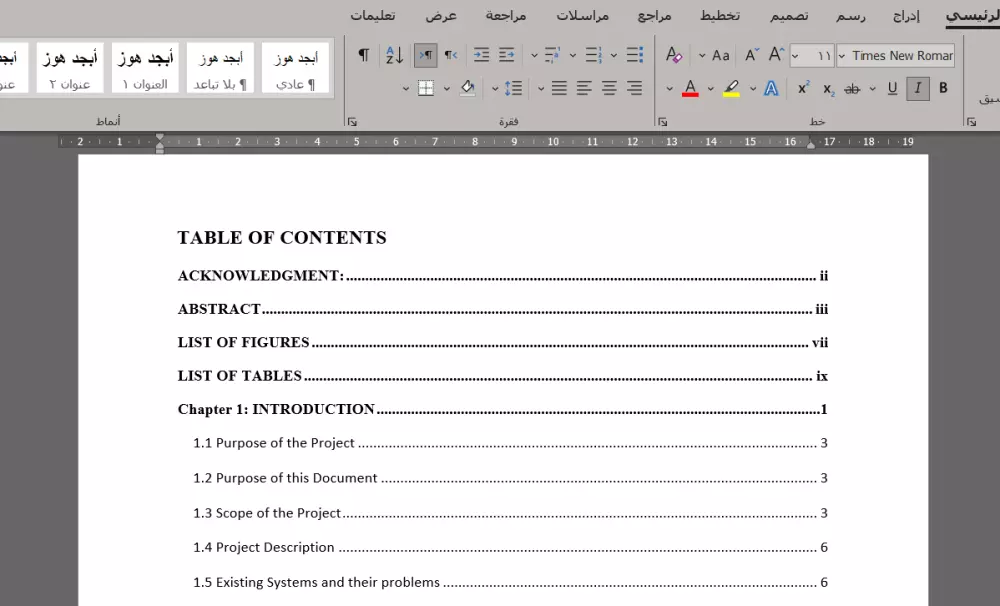Screen dimensions: 1000x606
Task: Toggle subscript formatting
Action: [x=828, y=89]
